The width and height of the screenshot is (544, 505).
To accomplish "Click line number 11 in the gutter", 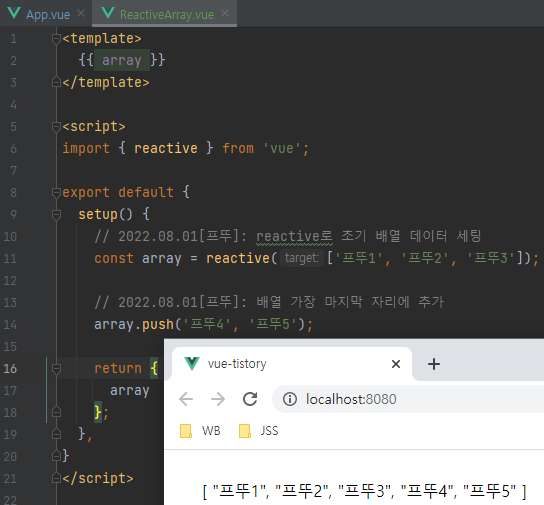I will click(10, 259).
